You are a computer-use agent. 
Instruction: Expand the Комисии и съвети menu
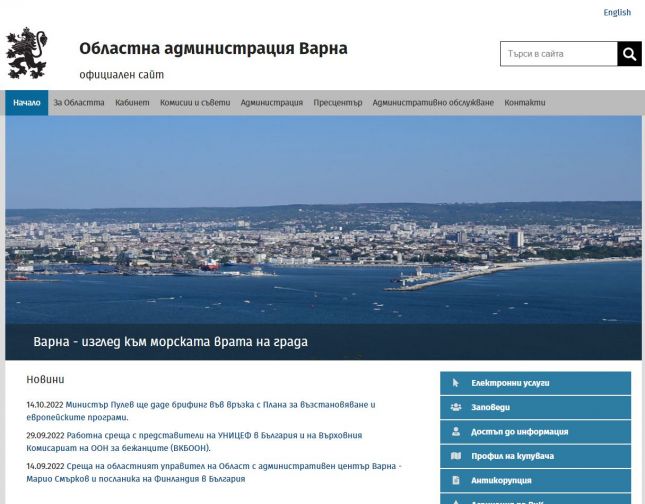195,103
